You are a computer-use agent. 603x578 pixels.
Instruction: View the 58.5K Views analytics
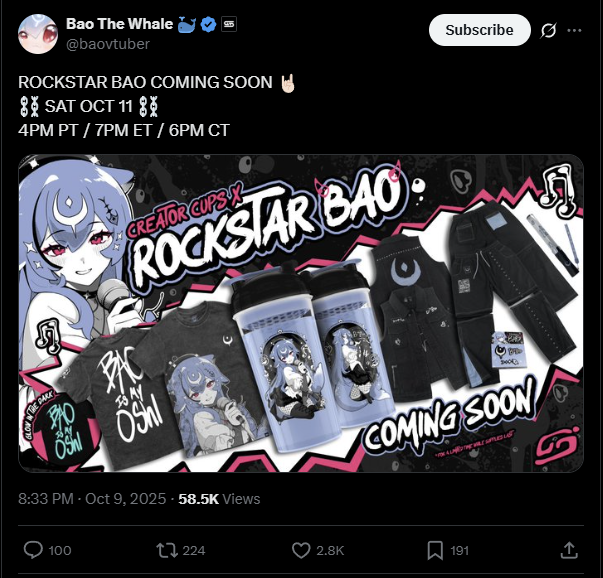tap(219, 499)
